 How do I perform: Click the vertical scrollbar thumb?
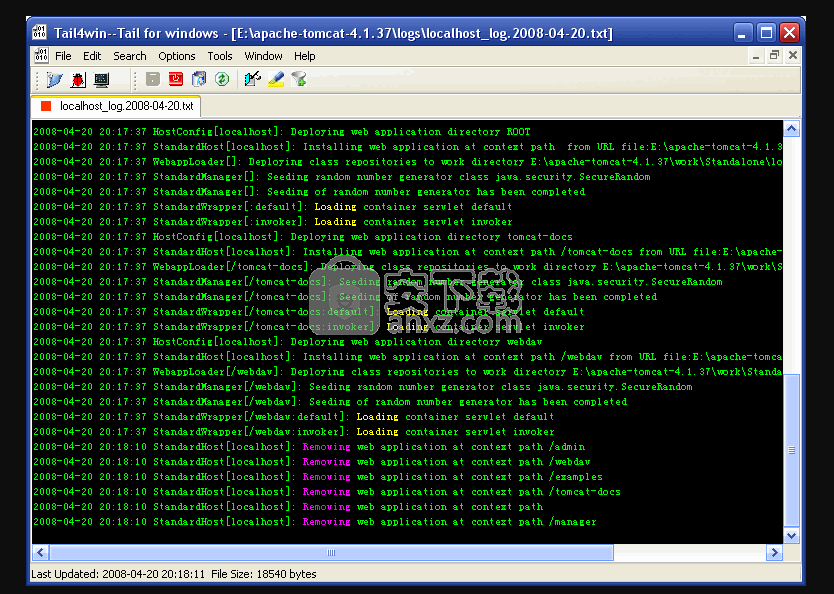click(x=791, y=450)
